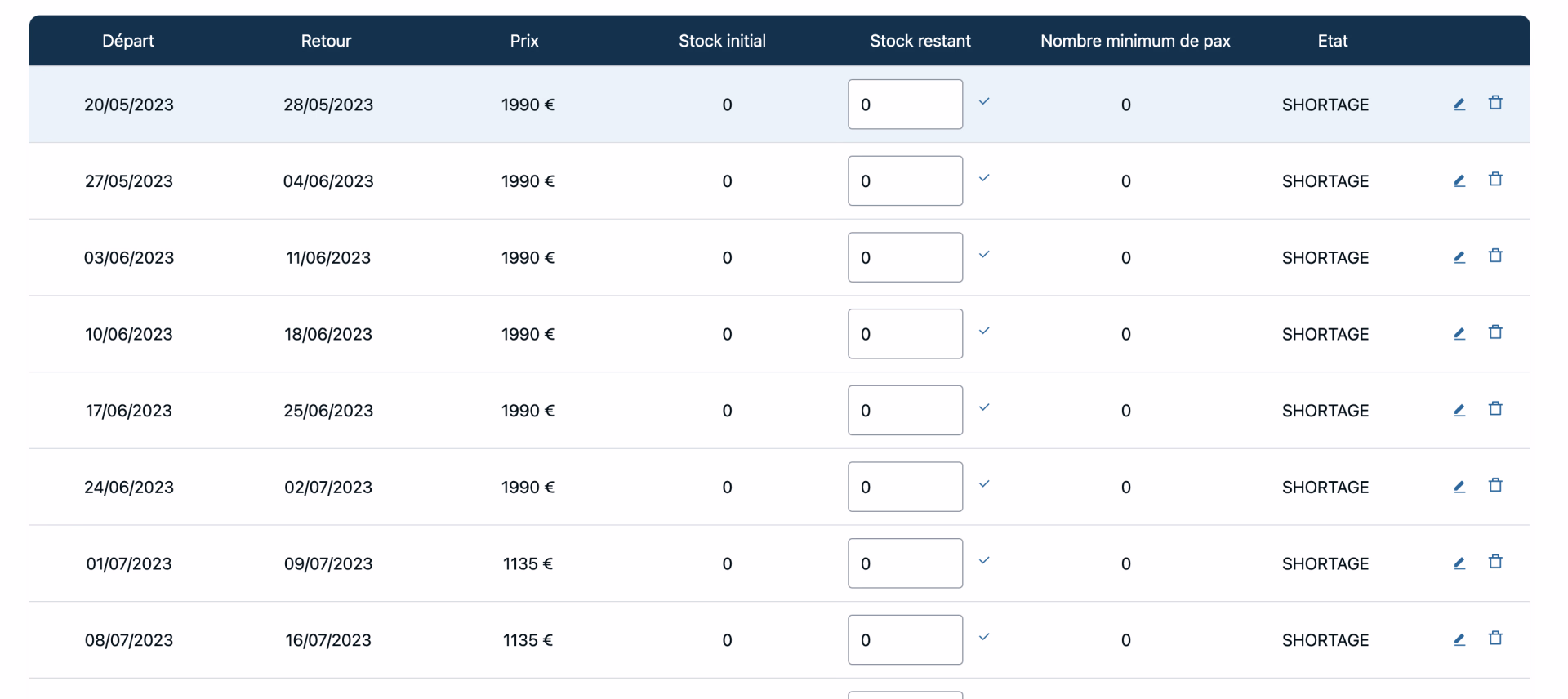
Task: Remove the 17/06/2023 departure with trash icon
Action: point(1495,408)
